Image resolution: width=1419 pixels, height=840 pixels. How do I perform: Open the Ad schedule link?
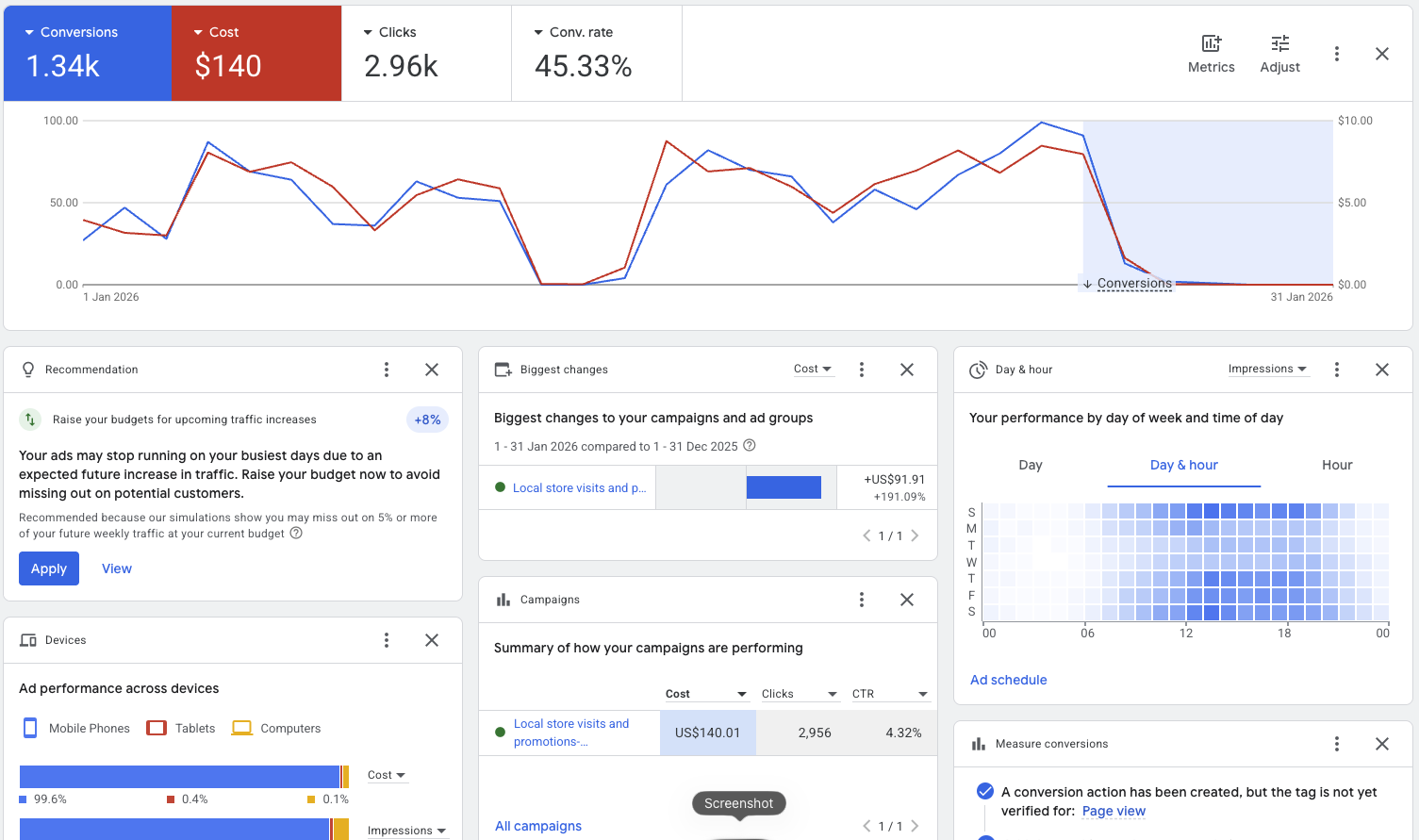click(x=1008, y=680)
